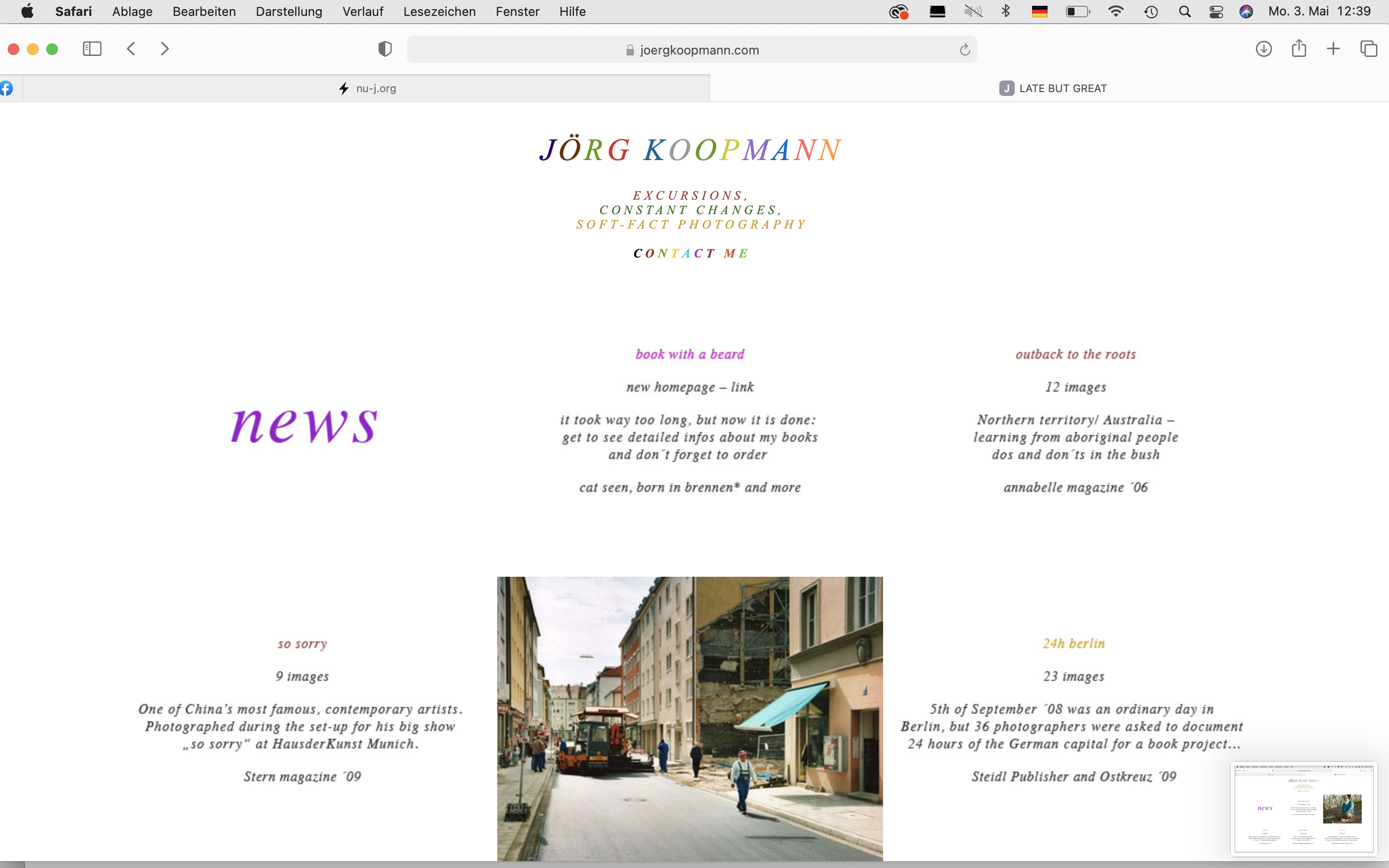Open the Share menu icon

click(1299, 49)
